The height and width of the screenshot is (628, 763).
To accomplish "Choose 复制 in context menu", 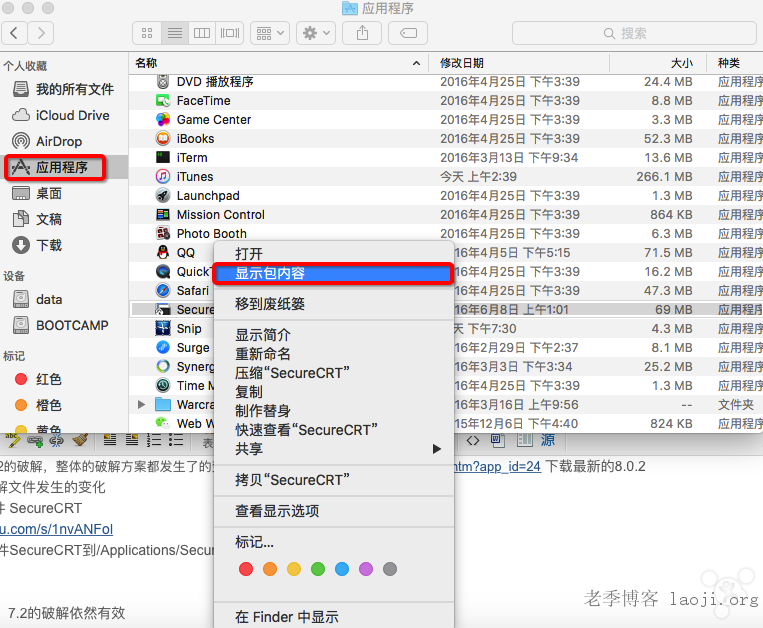I will tap(334, 392).
